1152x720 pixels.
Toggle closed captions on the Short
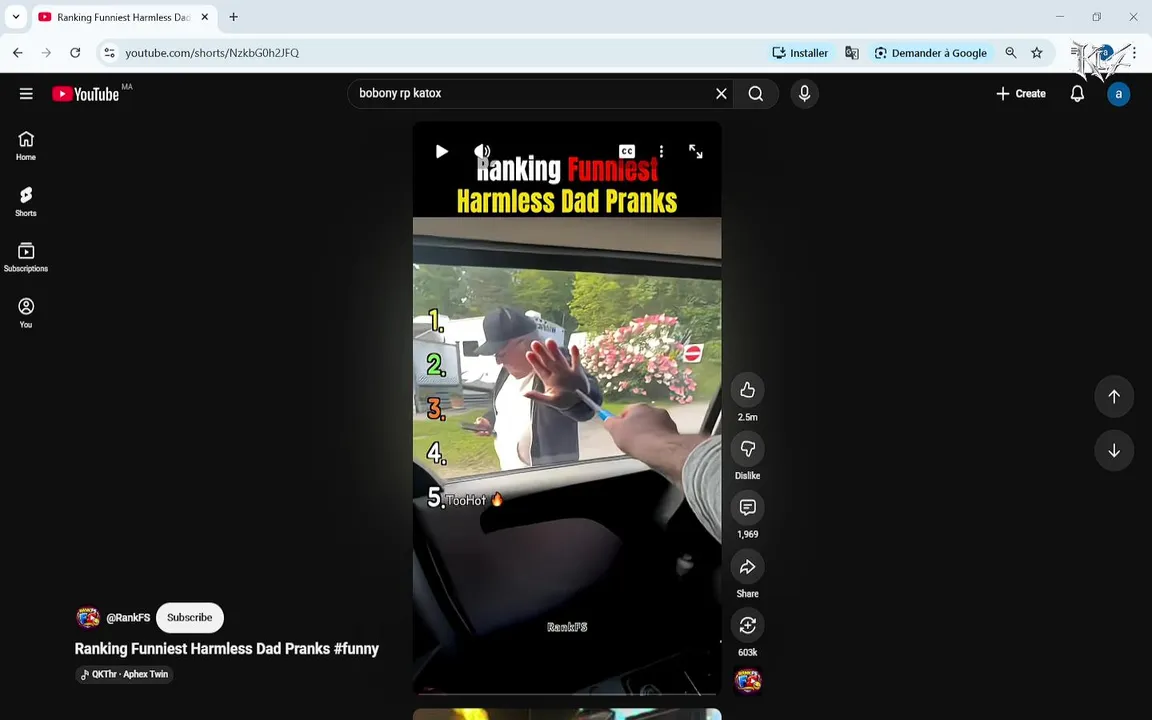(627, 151)
